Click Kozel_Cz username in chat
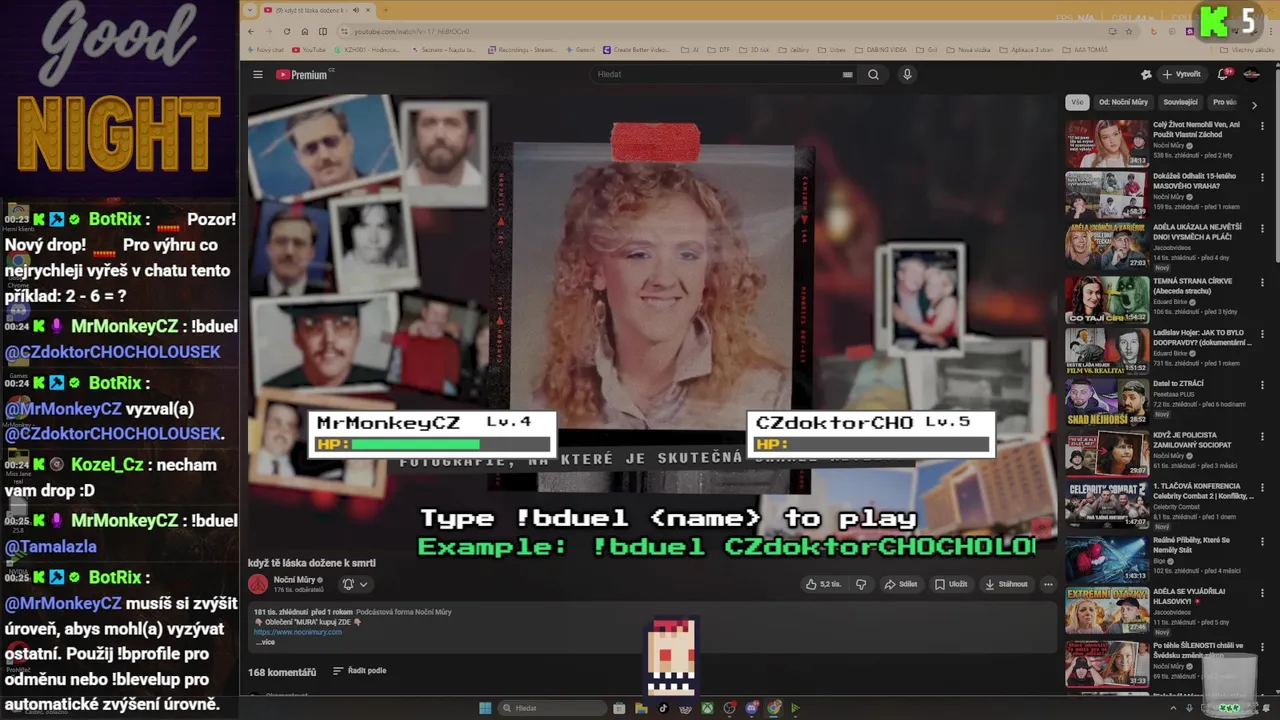 click(107, 465)
